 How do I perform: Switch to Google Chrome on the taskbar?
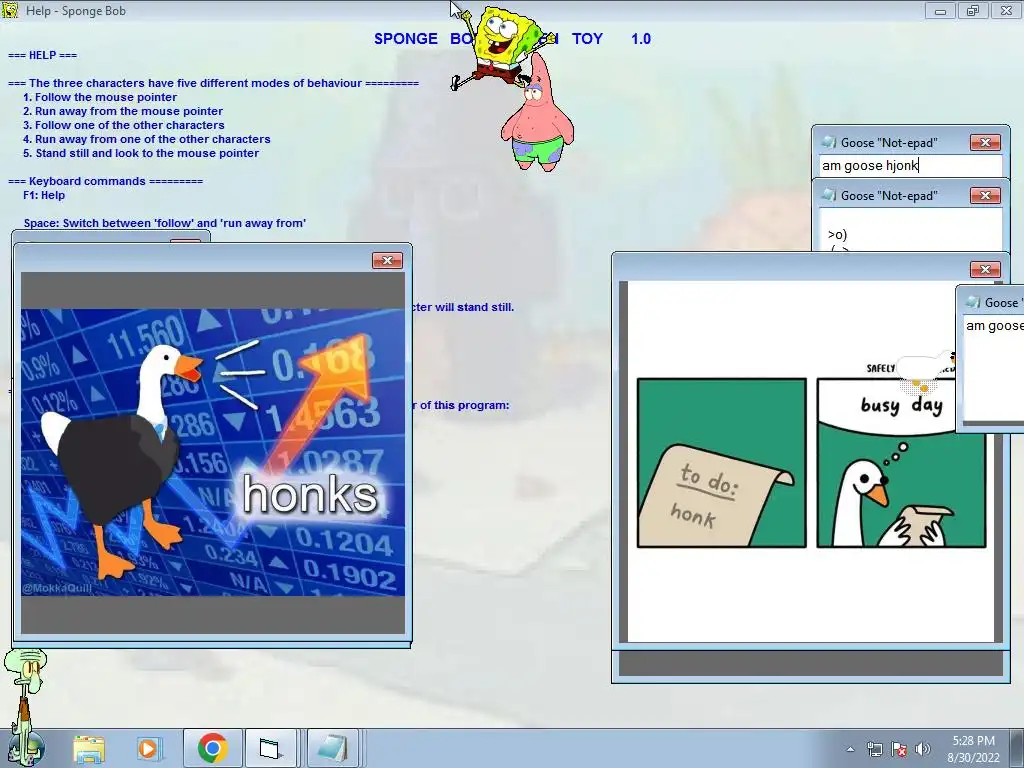click(212, 748)
